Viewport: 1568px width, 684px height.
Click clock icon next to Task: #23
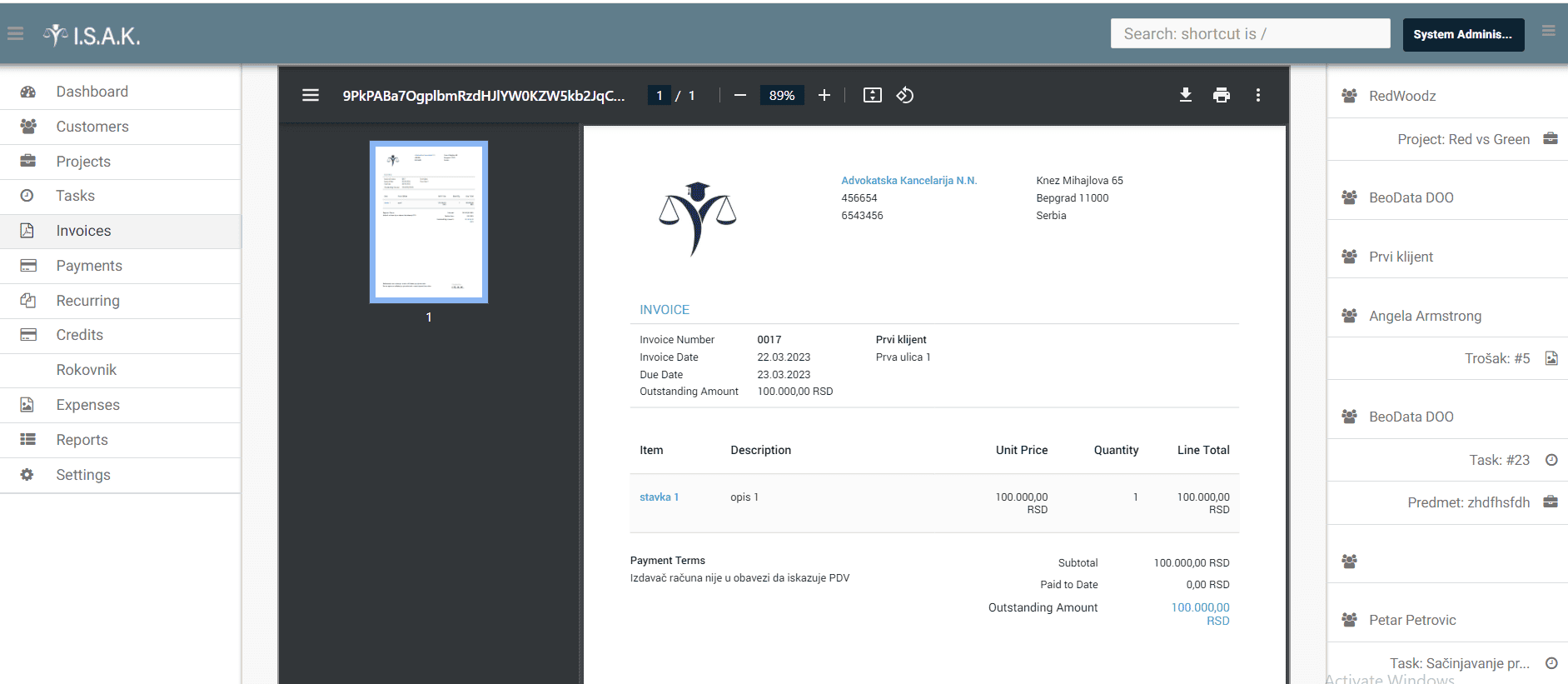click(x=1551, y=460)
